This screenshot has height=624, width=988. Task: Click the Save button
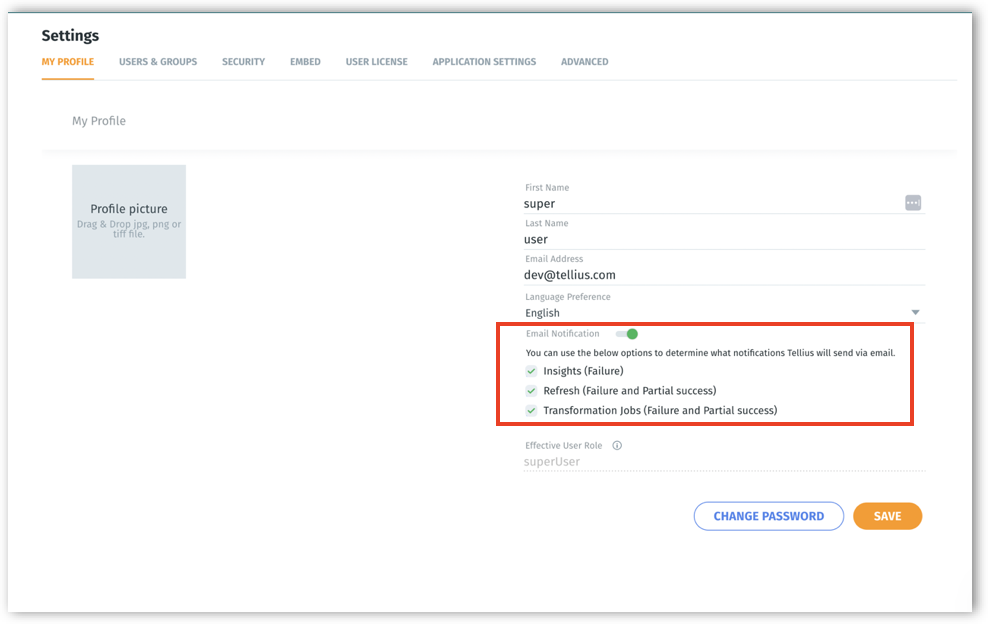(x=887, y=516)
